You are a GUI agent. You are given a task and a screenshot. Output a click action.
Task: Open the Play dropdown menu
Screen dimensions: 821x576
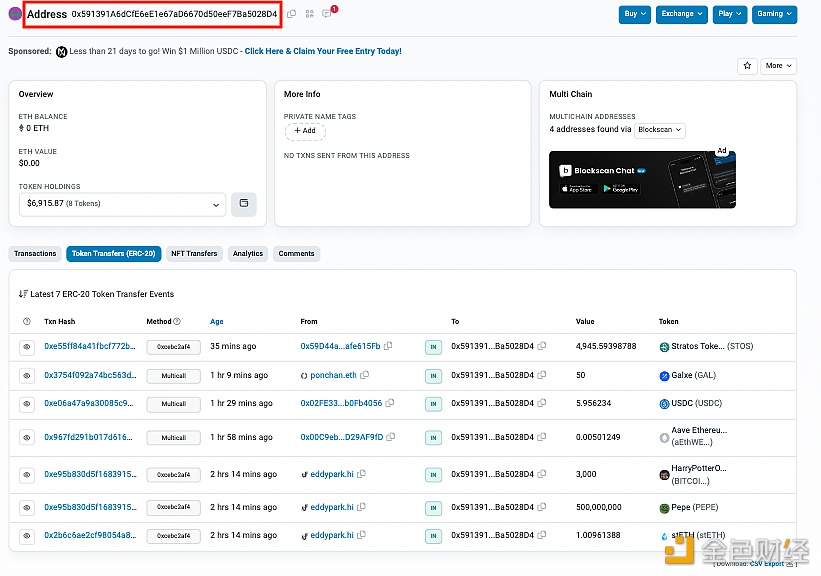(x=729, y=14)
